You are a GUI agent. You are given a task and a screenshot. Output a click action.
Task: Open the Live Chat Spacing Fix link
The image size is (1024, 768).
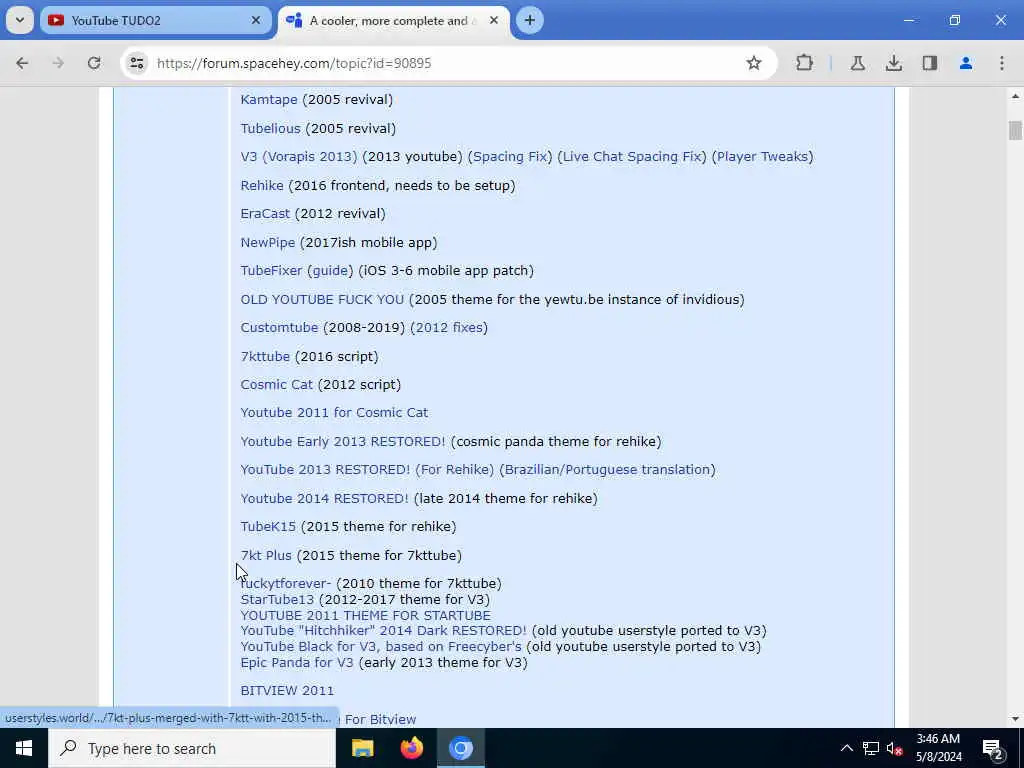632,157
